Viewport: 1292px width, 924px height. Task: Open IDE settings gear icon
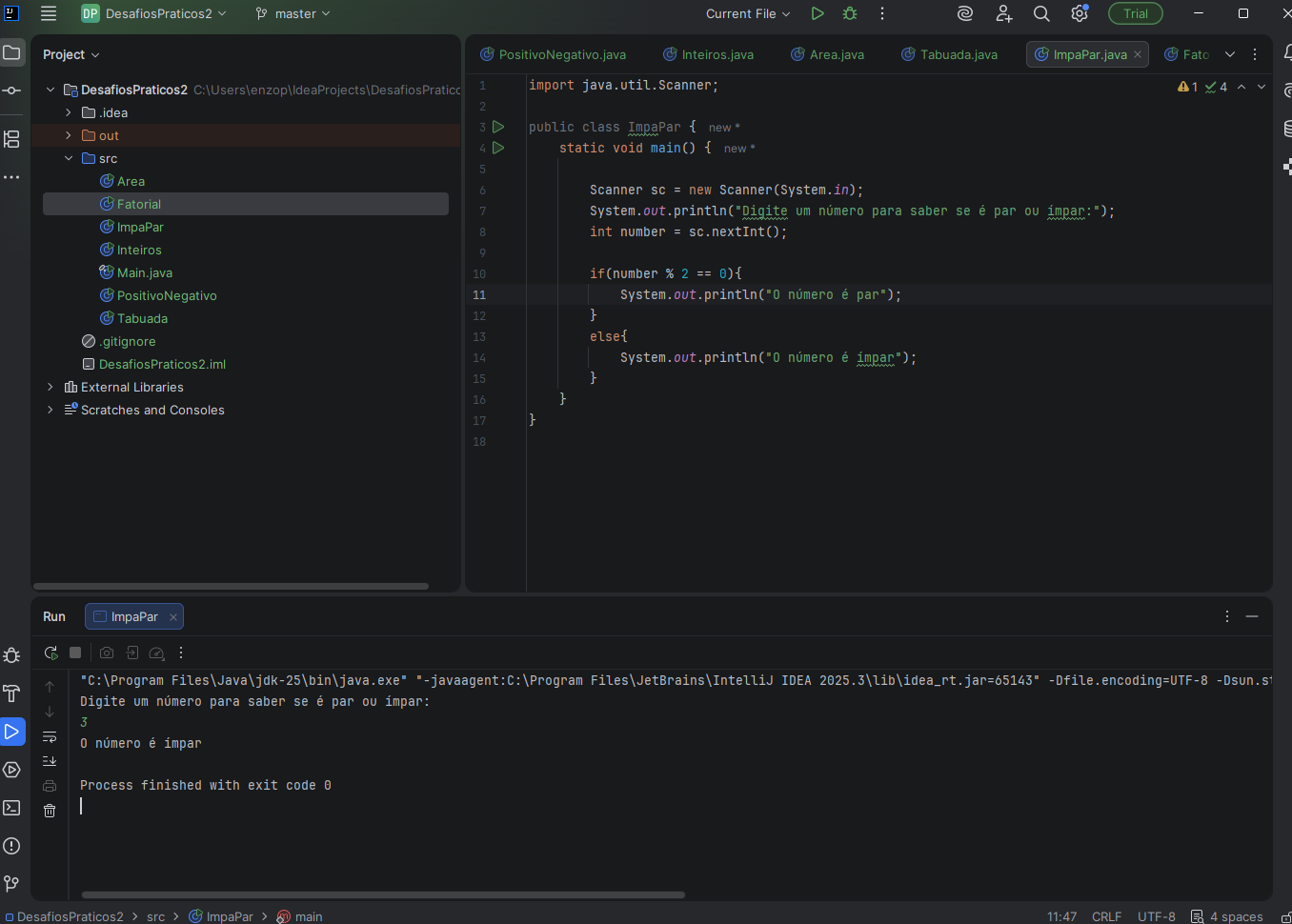(x=1079, y=13)
